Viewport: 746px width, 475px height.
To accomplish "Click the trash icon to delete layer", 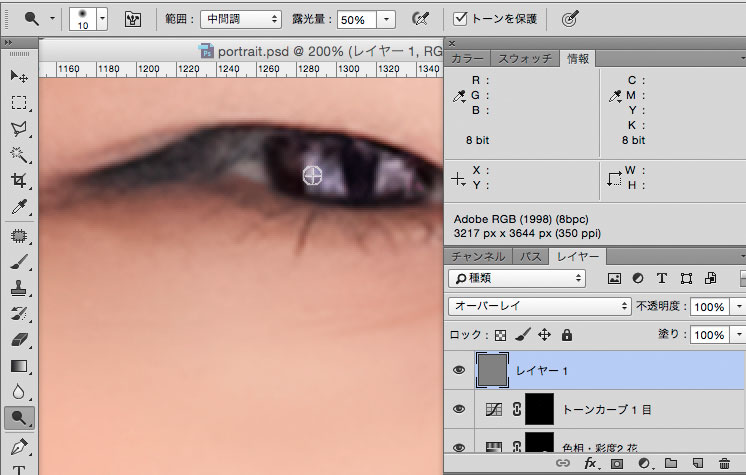I will click(725, 463).
